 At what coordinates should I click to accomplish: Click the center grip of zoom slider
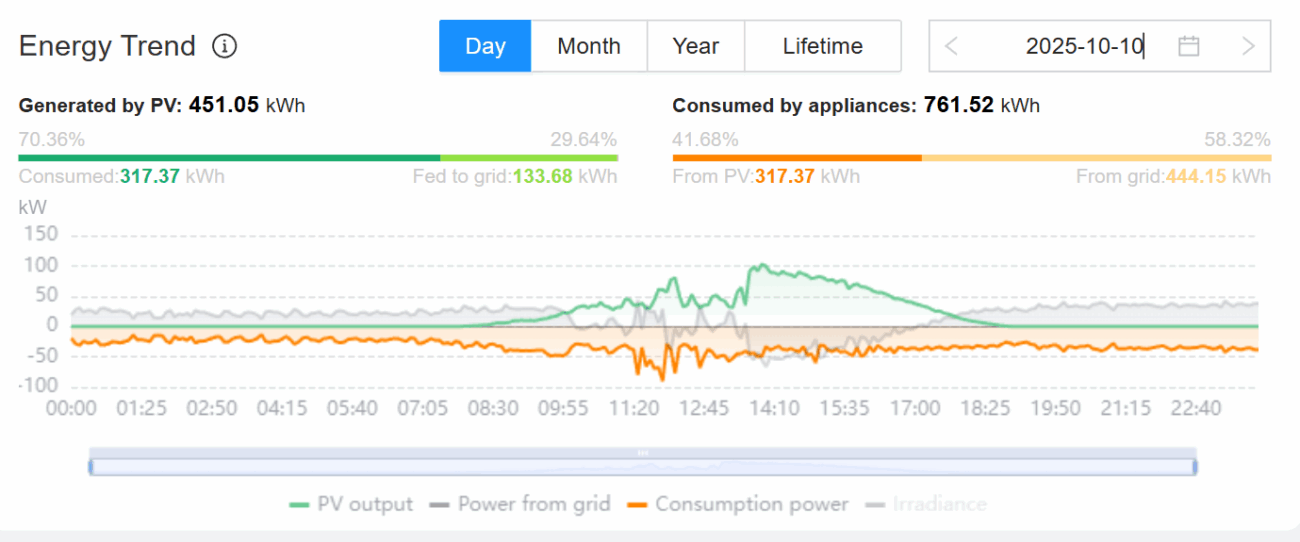click(x=643, y=453)
